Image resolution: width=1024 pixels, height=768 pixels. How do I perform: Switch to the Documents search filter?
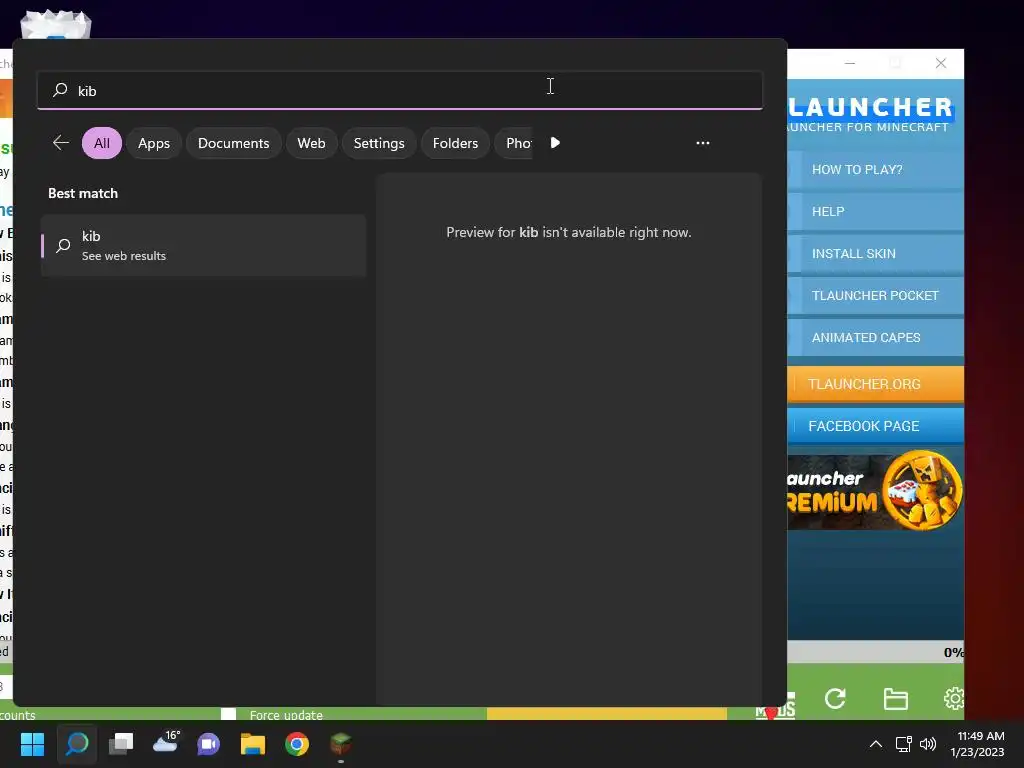[233, 143]
